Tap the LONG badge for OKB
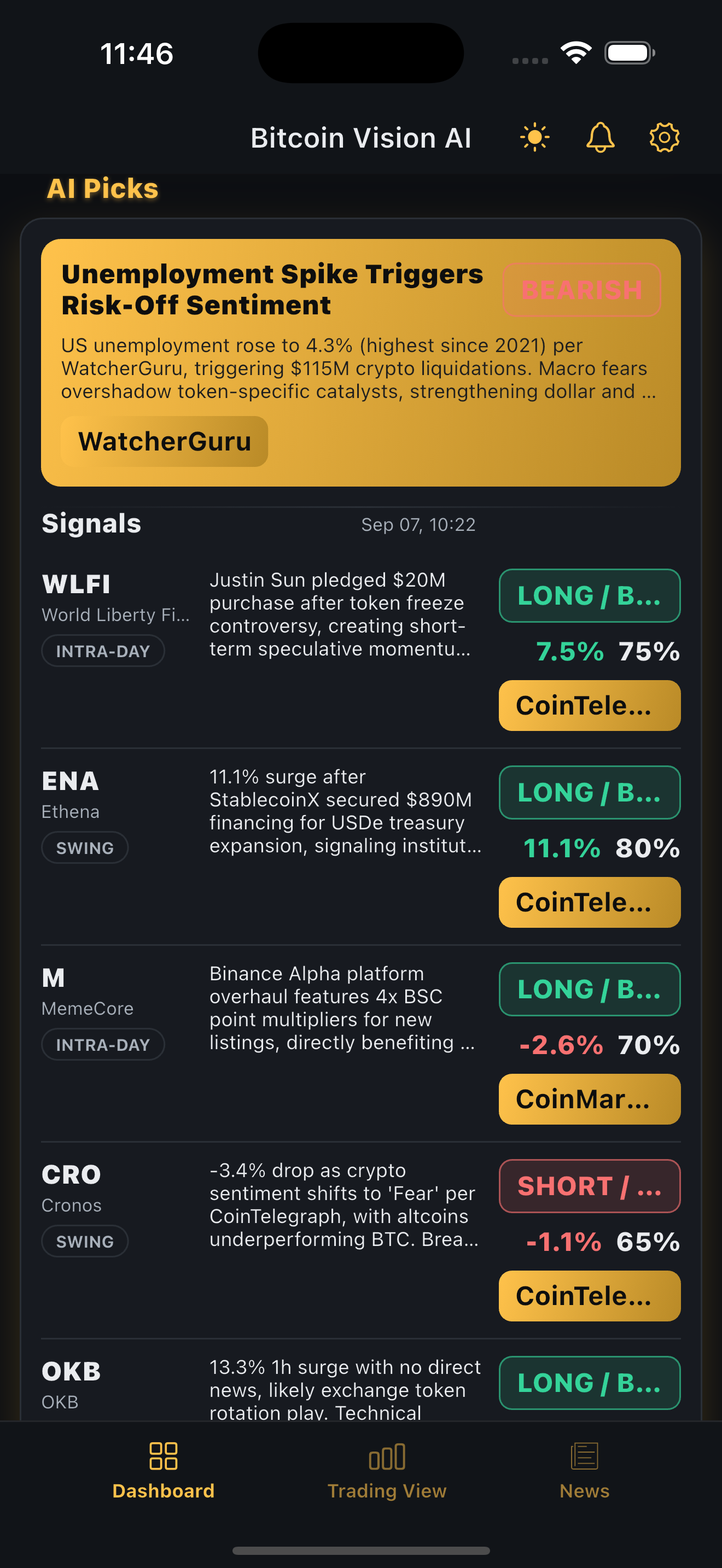Viewport: 722px width, 1568px height. point(589,1382)
